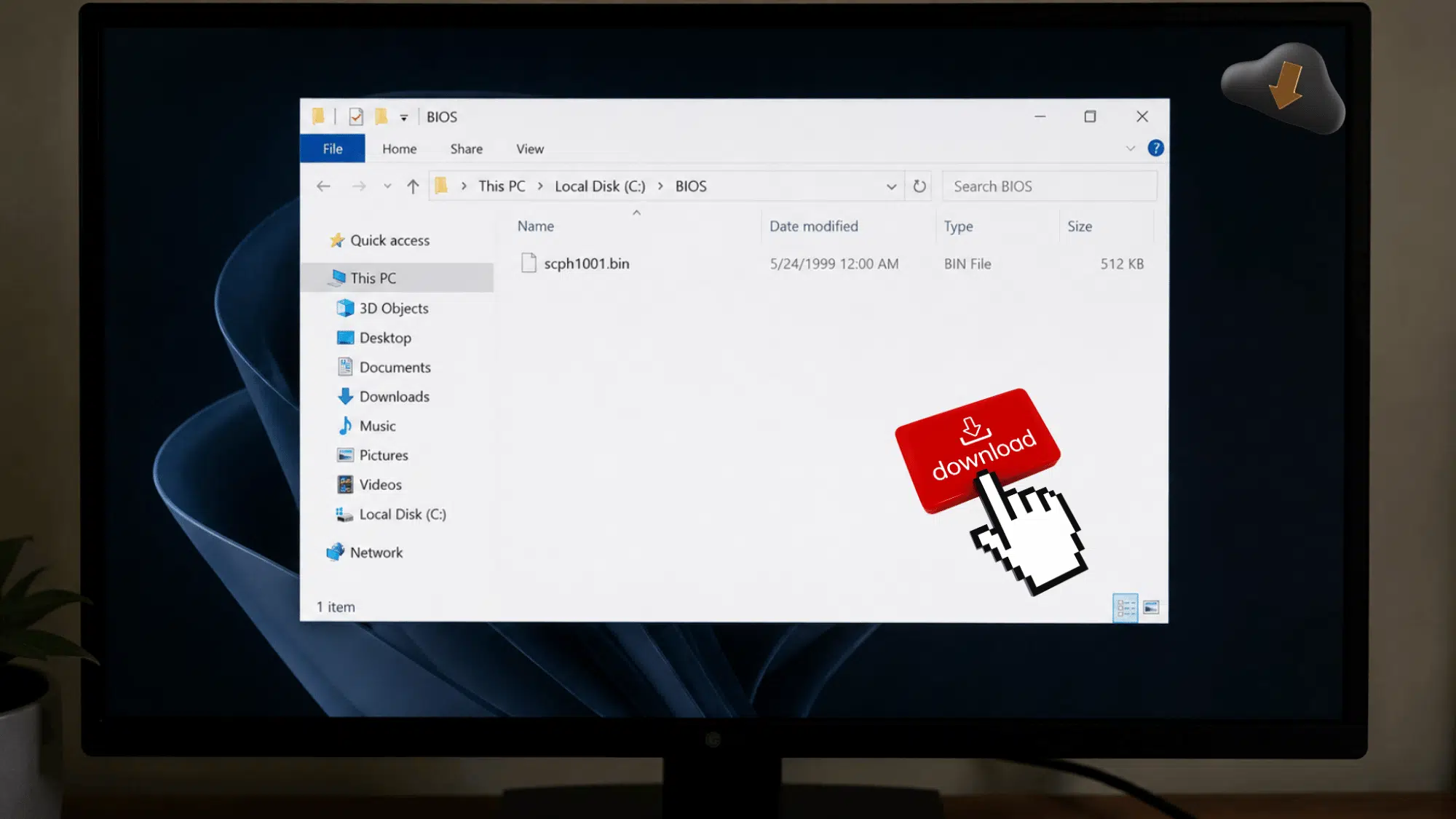Open the File menu tab

[x=333, y=149]
